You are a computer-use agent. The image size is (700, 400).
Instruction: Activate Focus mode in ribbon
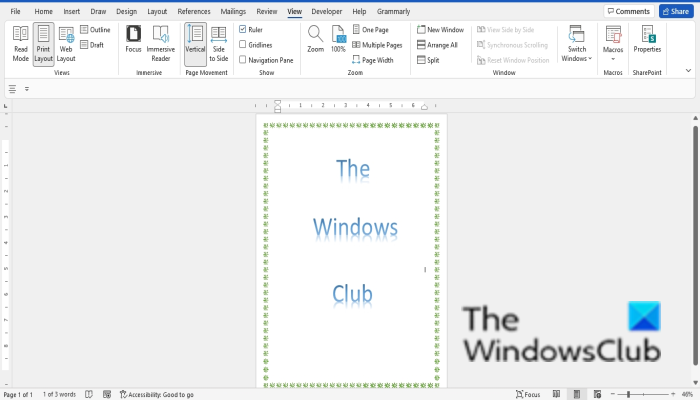pos(133,39)
